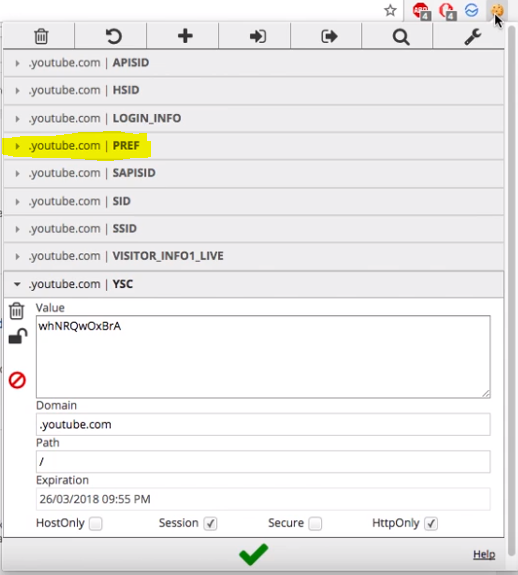Expand the LOGIN_INFO cookie entry

pyautogui.click(x=254, y=118)
